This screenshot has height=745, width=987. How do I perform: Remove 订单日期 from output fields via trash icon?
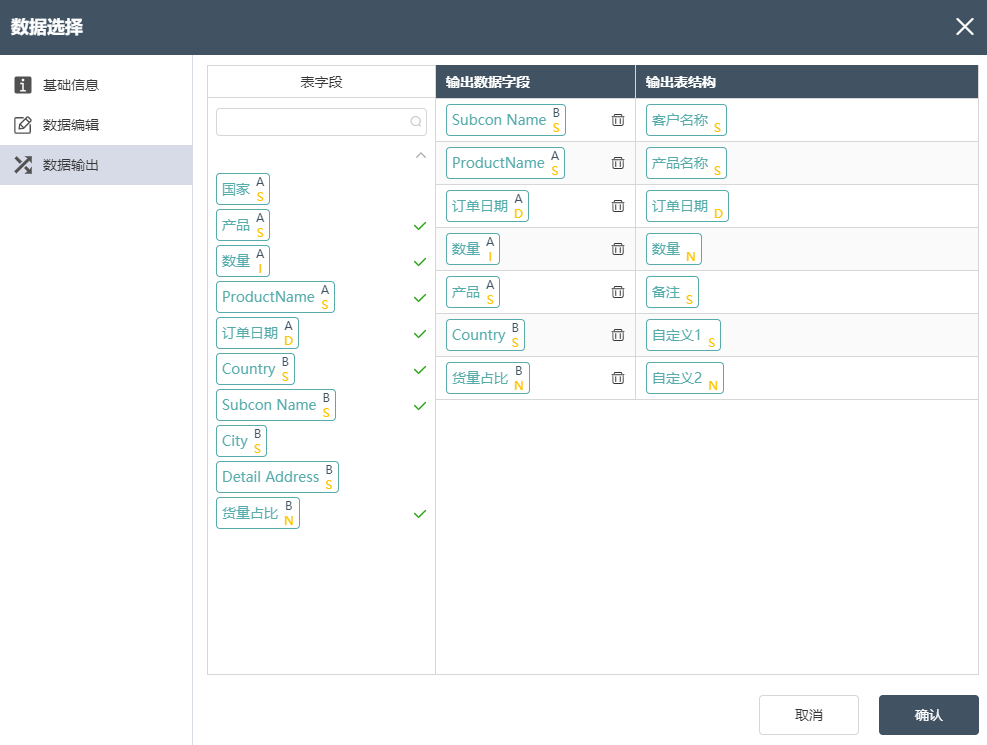coord(618,206)
